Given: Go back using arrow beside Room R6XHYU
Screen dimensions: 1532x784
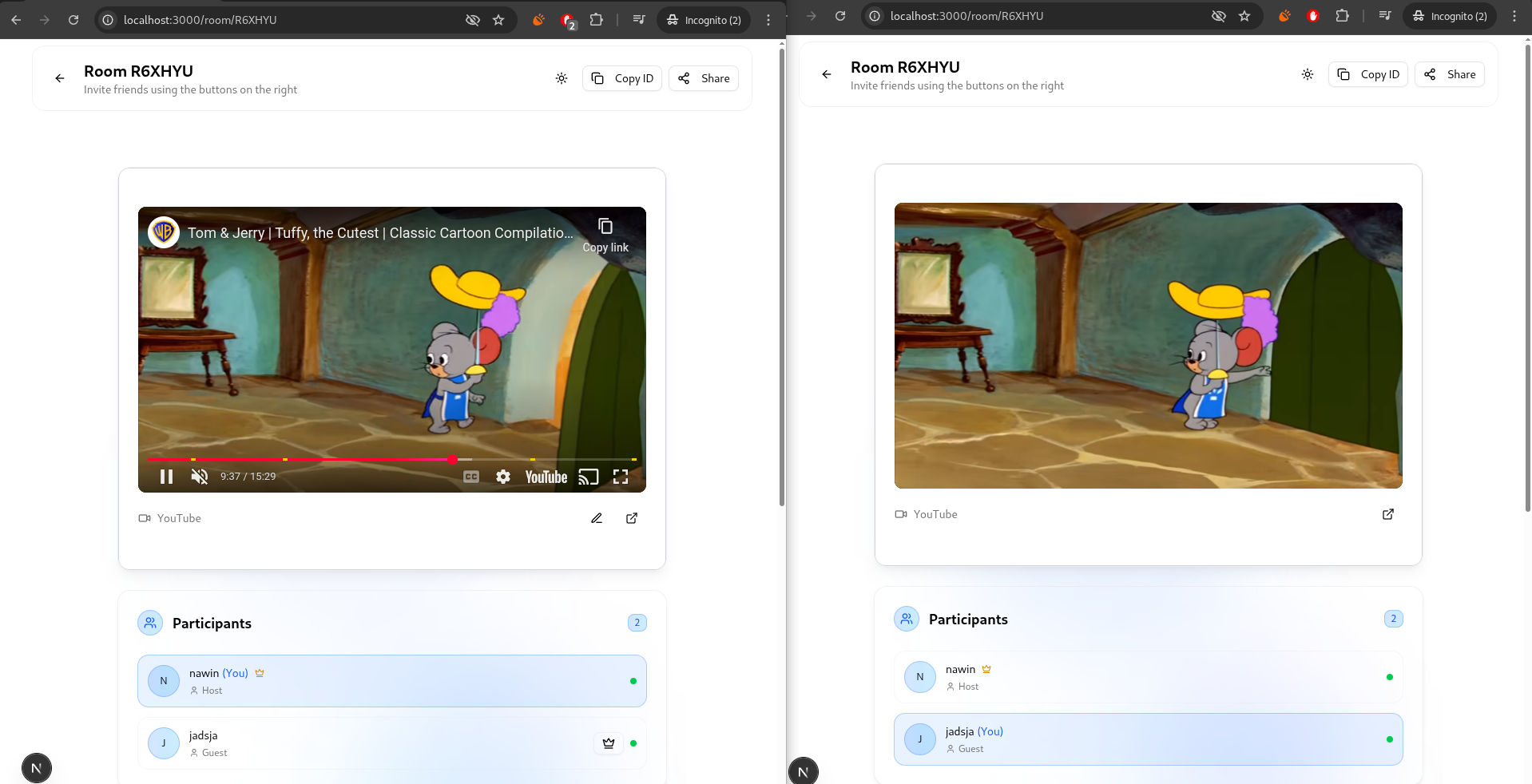Looking at the screenshot, I should [60, 78].
